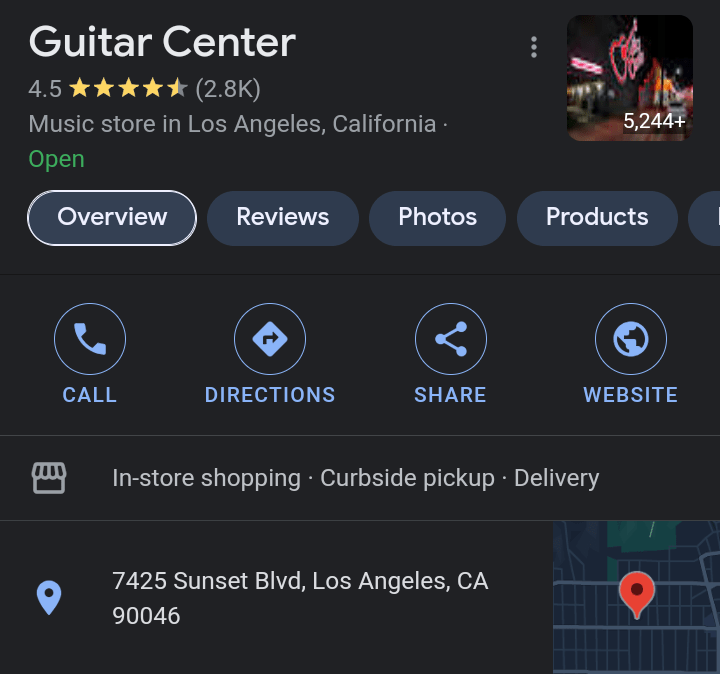Open the Website globe icon
Screen dimensions: 720x674
click(x=630, y=340)
